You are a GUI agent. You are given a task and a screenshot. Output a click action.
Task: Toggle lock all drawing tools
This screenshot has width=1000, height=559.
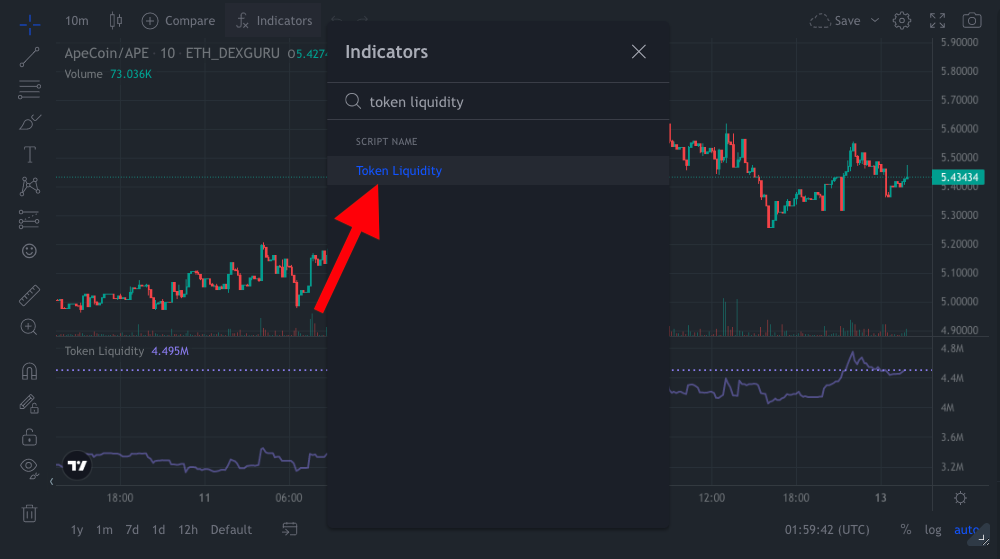coord(30,437)
